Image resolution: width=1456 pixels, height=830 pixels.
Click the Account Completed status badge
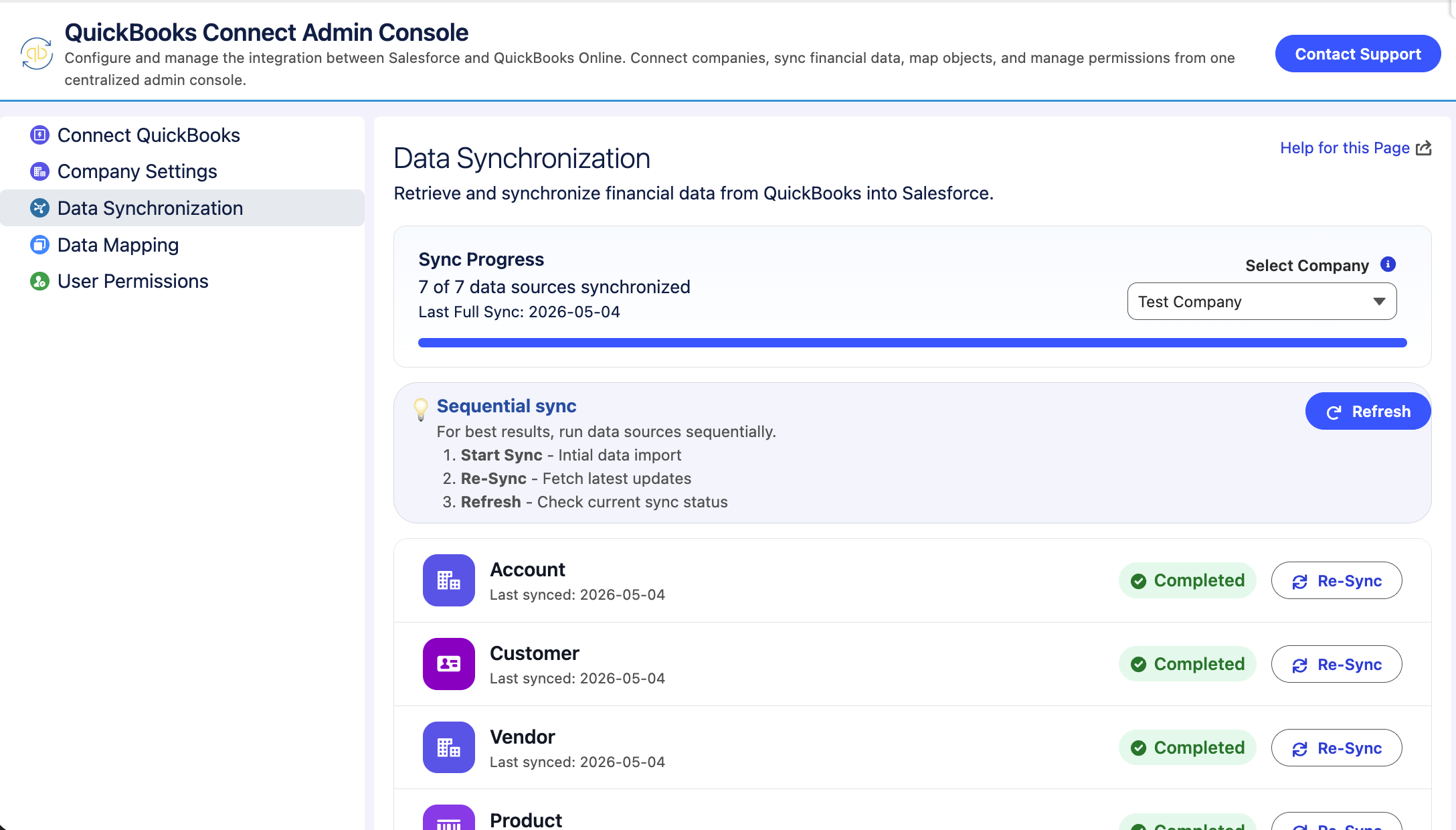click(1188, 580)
